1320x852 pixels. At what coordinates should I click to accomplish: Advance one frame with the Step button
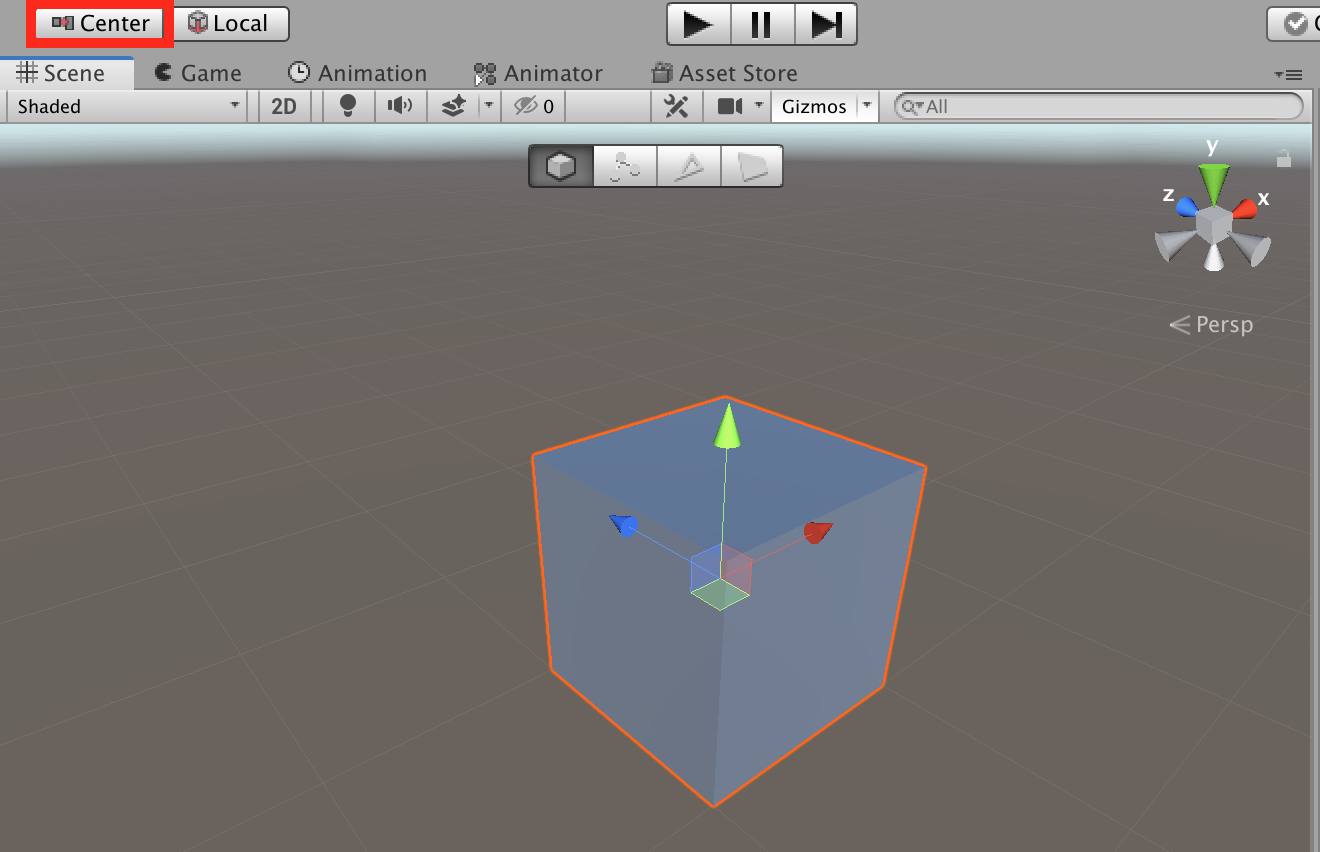pyautogui.click(x=826, y=24)
